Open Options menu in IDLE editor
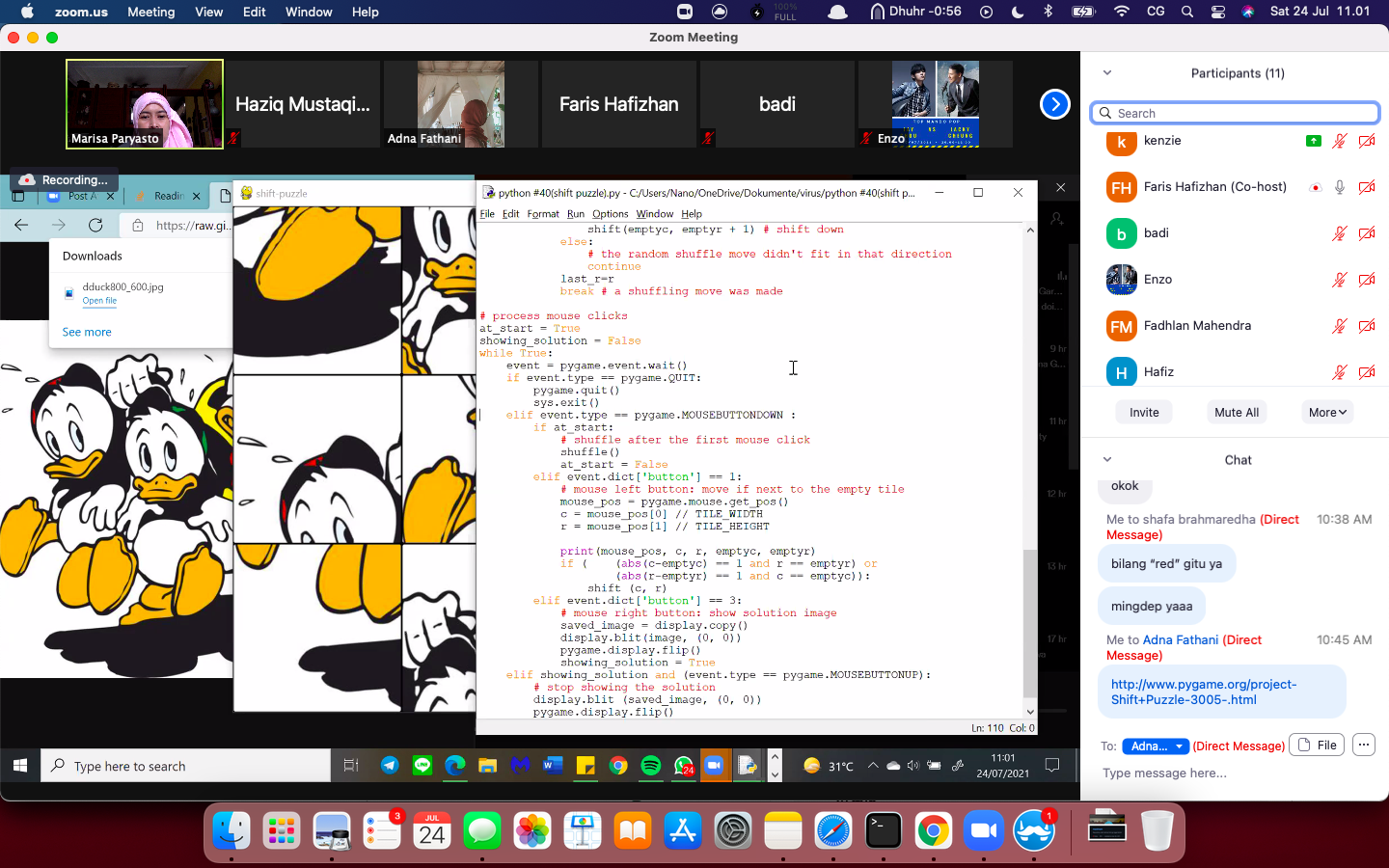Viewport: 1389px width, 868px height. coord(610,214)
